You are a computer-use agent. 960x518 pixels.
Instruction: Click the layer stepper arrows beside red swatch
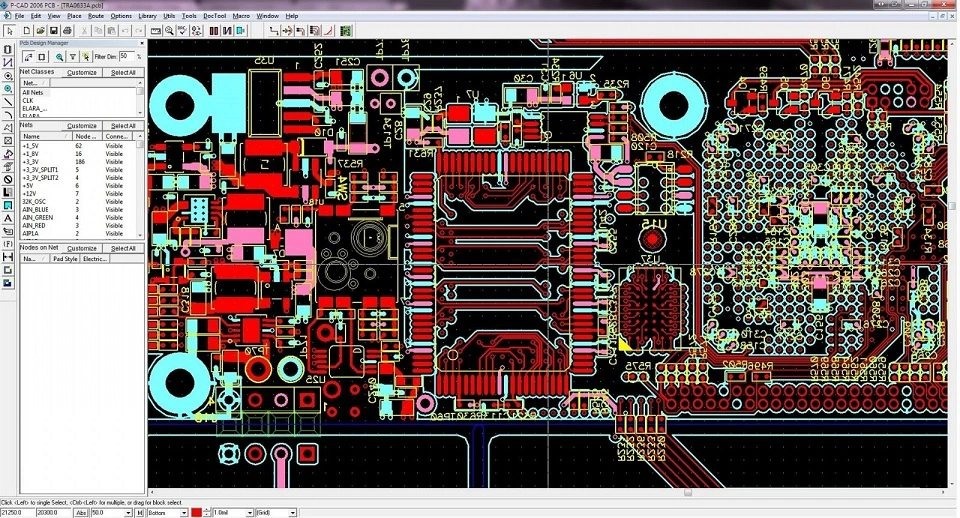(x=207, y=512)
